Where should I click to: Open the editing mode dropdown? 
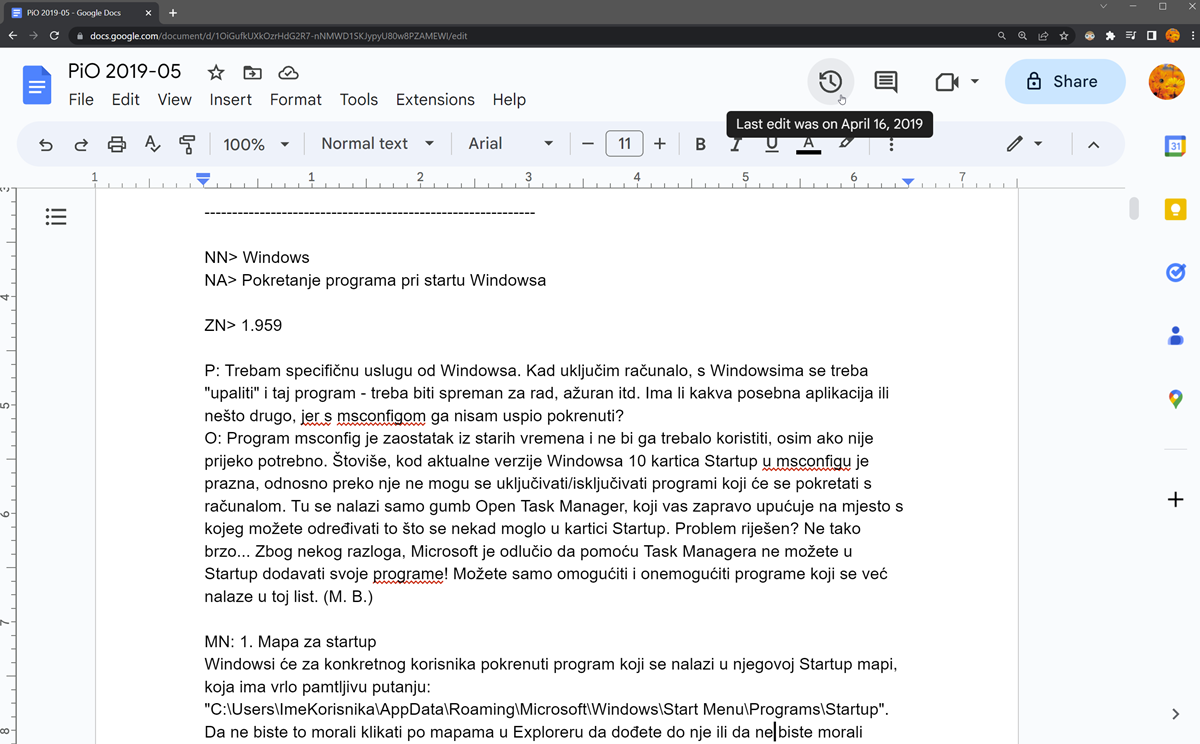pos(1024,144)
